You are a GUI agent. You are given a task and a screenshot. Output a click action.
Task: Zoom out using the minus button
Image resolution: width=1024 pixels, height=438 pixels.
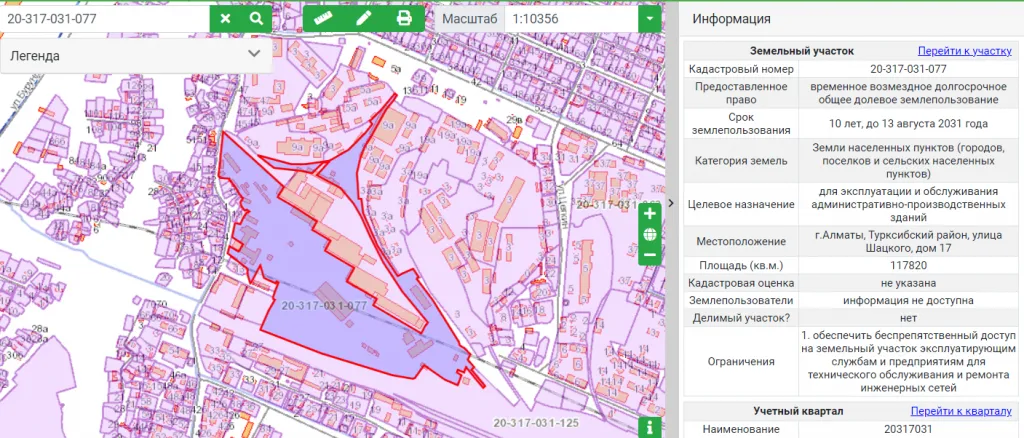coord(650,255)
